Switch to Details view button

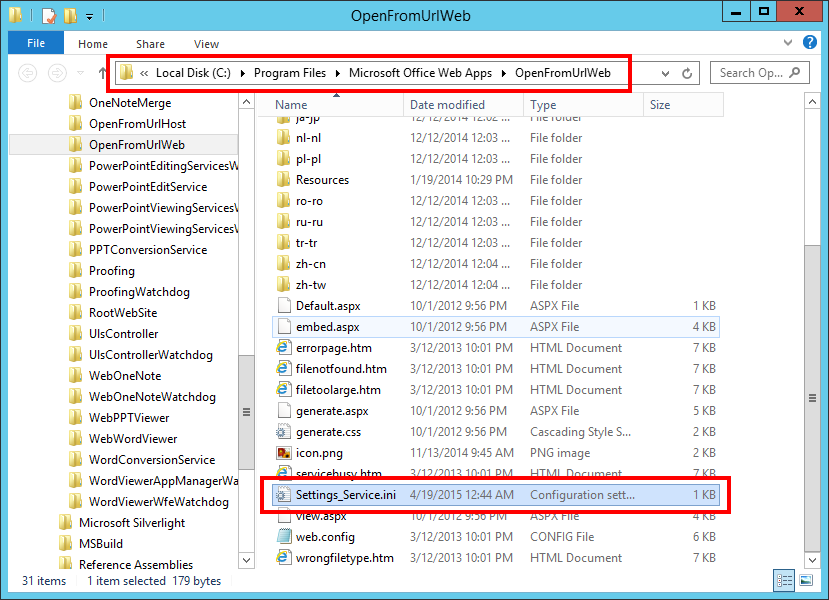coord(784,580)
